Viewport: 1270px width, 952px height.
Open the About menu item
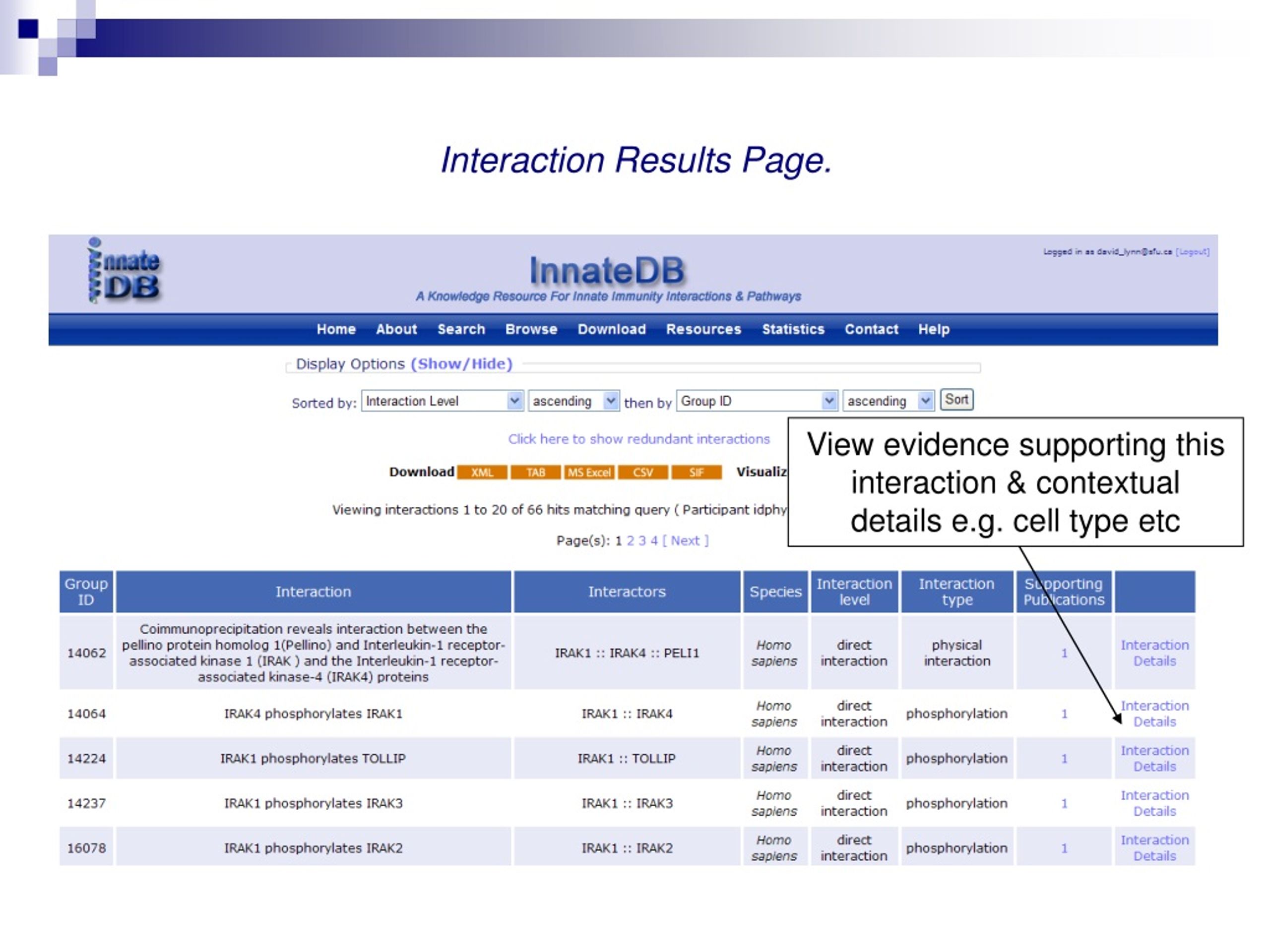[x=397, y=329]
